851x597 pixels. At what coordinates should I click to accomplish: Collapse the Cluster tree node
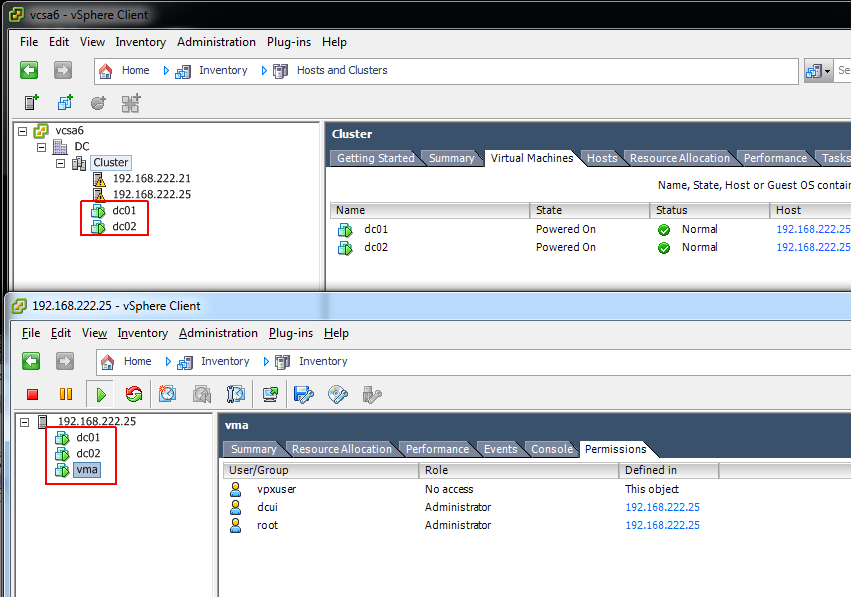click(x=61, y=163)
